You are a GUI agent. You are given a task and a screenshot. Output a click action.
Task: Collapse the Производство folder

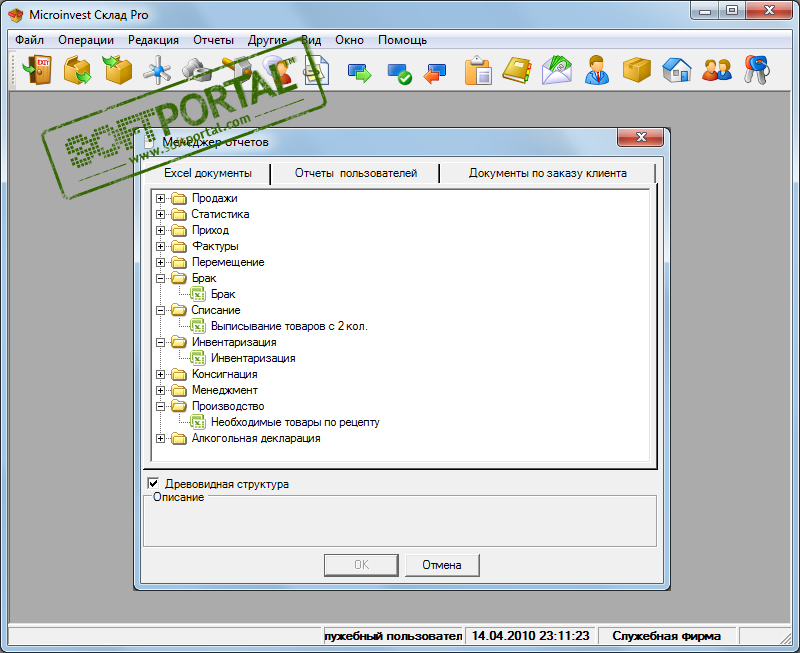160,407
